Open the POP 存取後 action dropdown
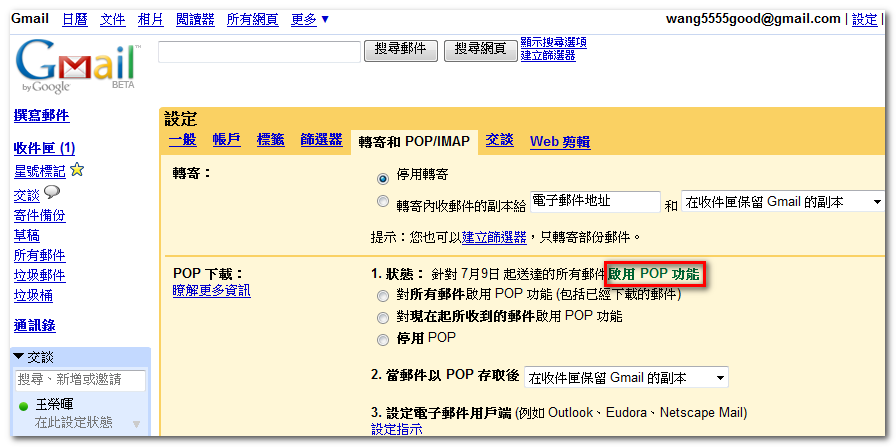 626,377
